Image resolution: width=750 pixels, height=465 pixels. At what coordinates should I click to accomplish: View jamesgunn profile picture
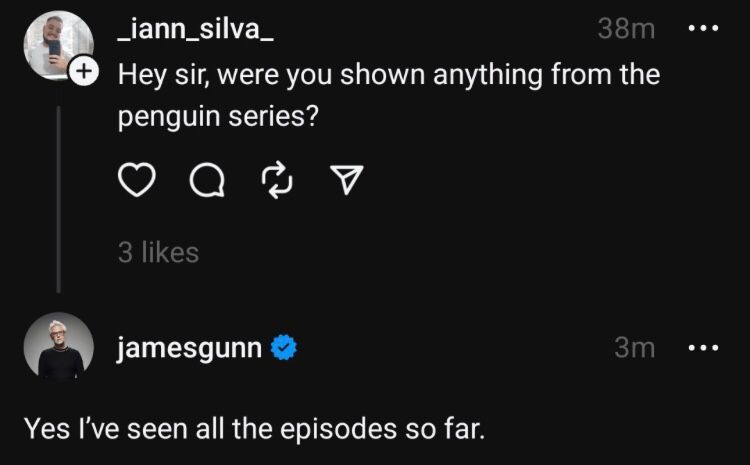(x=59, y=348)
